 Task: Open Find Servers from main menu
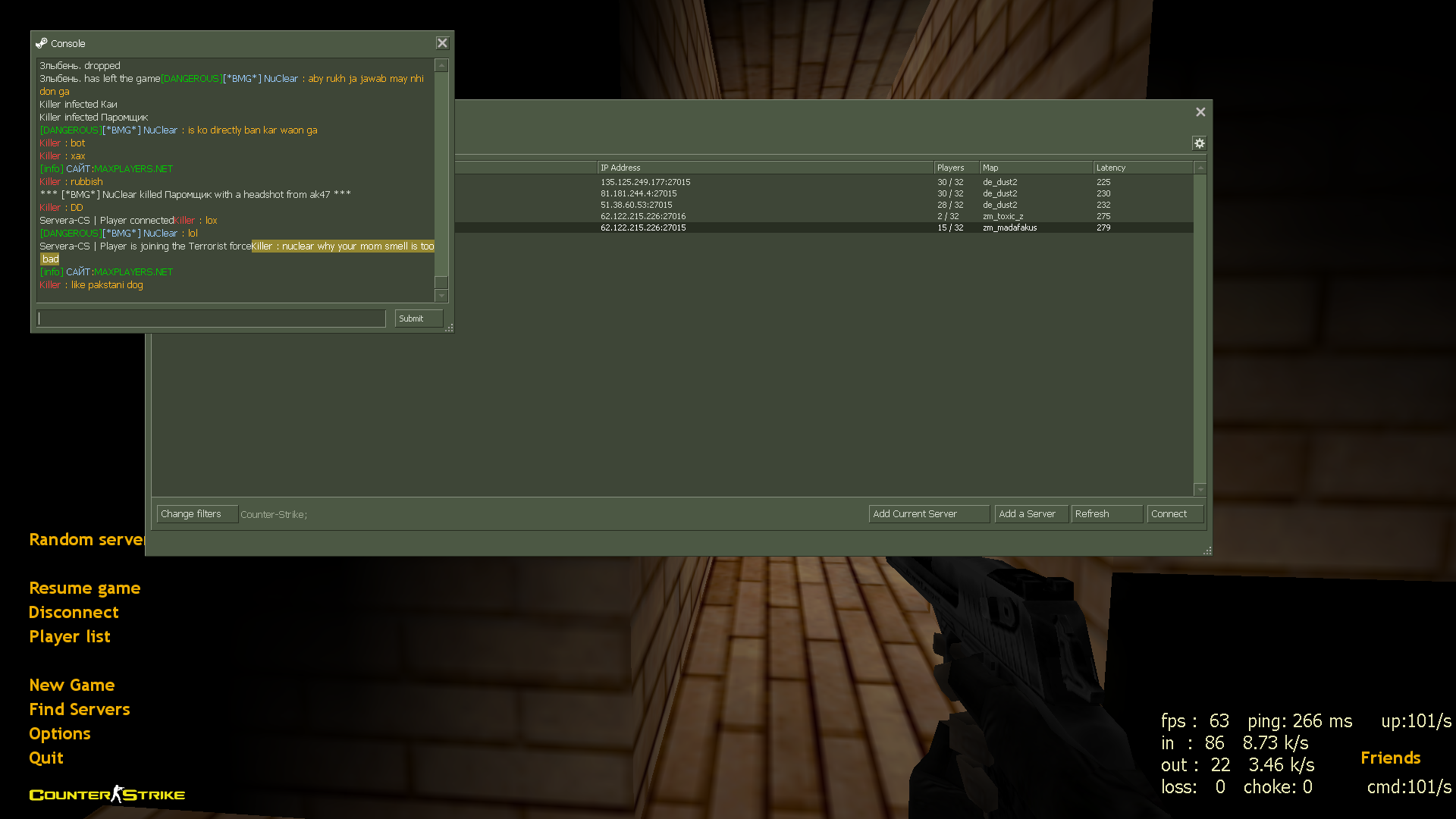coord(80,710)
